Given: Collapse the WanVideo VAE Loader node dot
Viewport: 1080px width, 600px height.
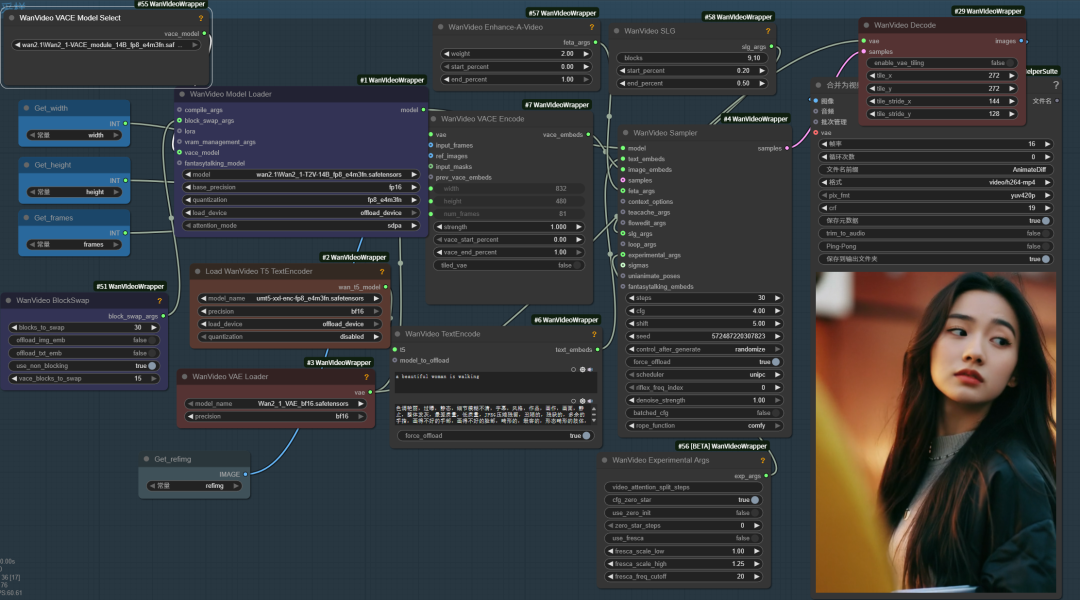Looking at the screenshot, I should point(185,377).
